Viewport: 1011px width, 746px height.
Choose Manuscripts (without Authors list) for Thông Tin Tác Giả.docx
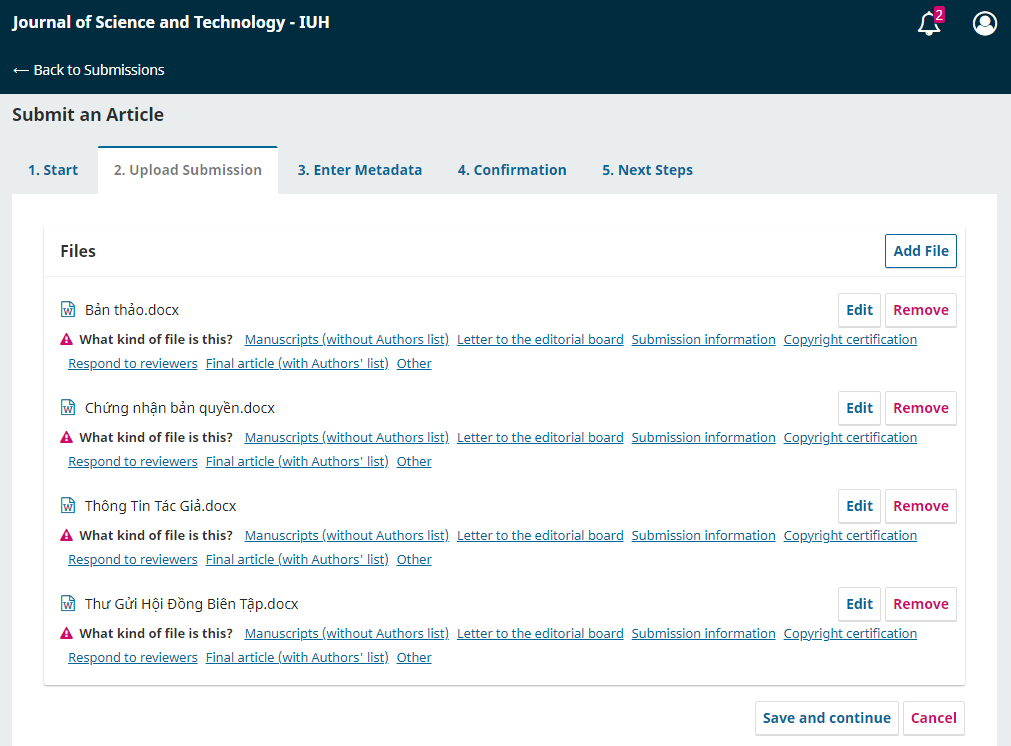click(x=347, y=535)
